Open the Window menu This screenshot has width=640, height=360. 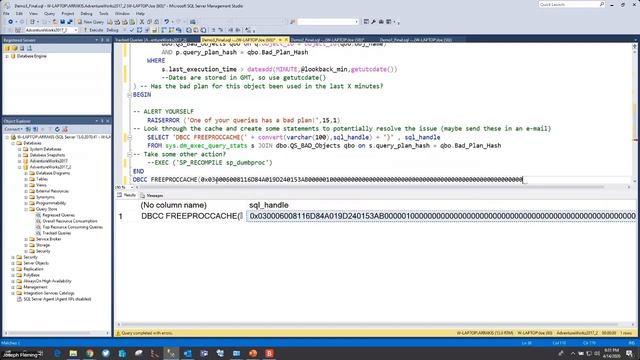(x=122, y=13)
